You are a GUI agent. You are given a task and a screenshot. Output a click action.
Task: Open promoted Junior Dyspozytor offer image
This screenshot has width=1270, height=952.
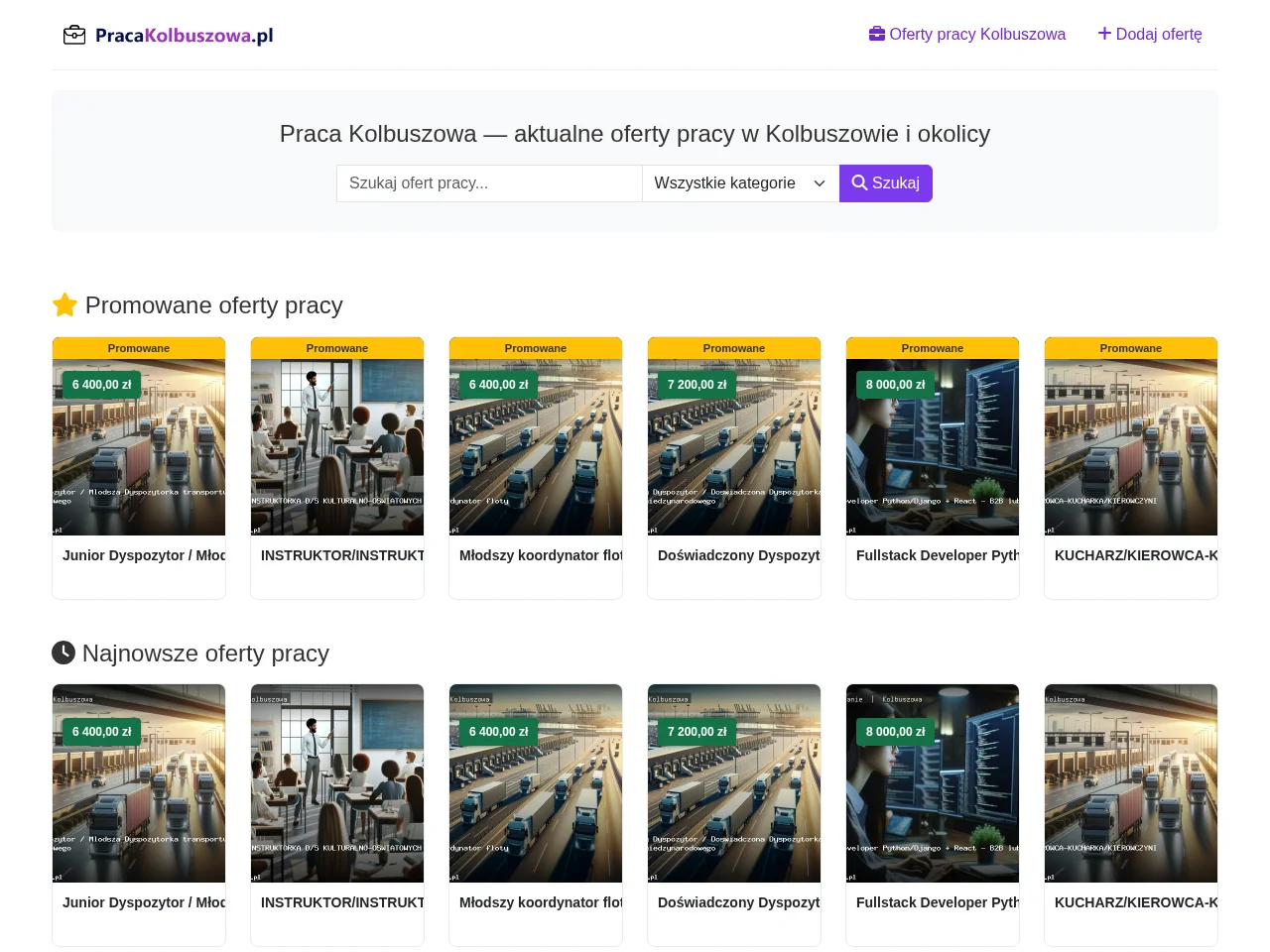coord(139,447)
